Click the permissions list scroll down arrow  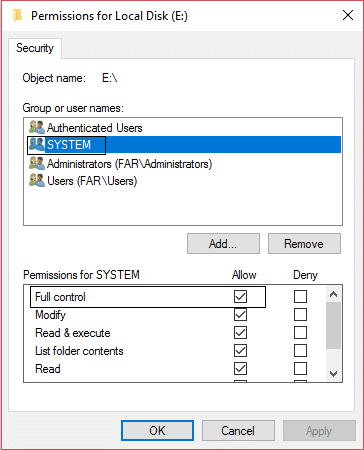(x=333, y=374)
